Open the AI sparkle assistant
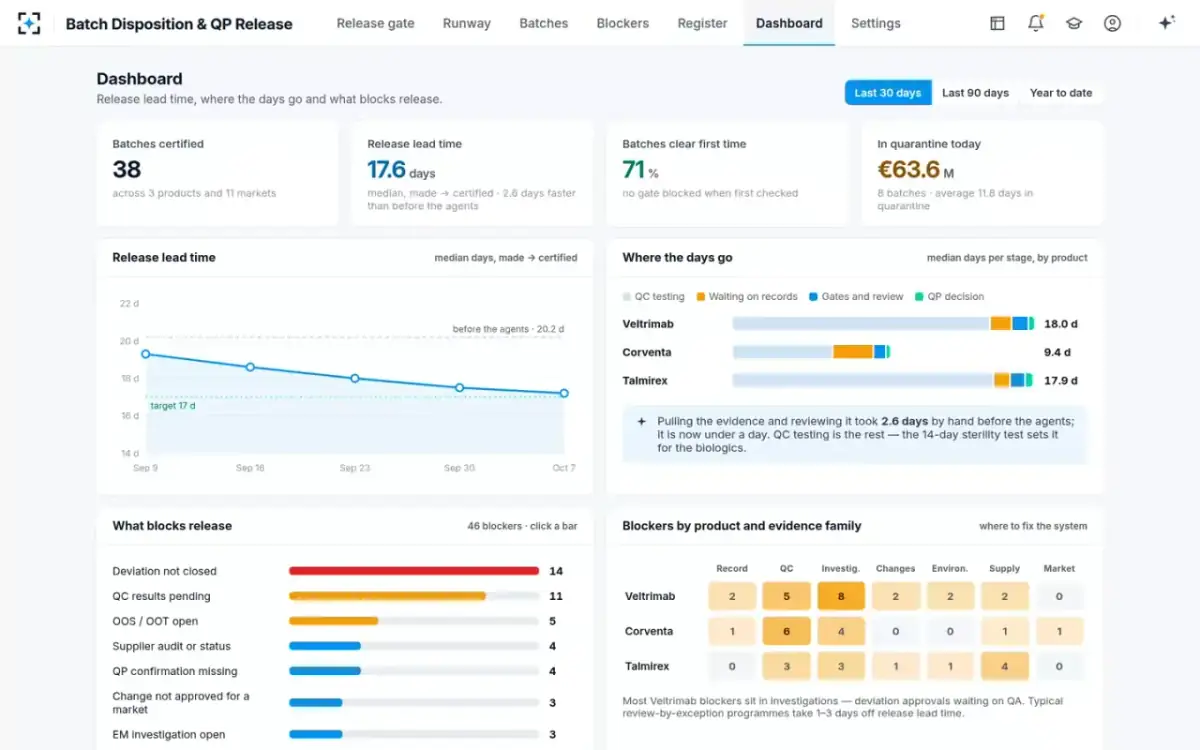This screenshot has width=1200, height=750. click(x=1166, y=23)
